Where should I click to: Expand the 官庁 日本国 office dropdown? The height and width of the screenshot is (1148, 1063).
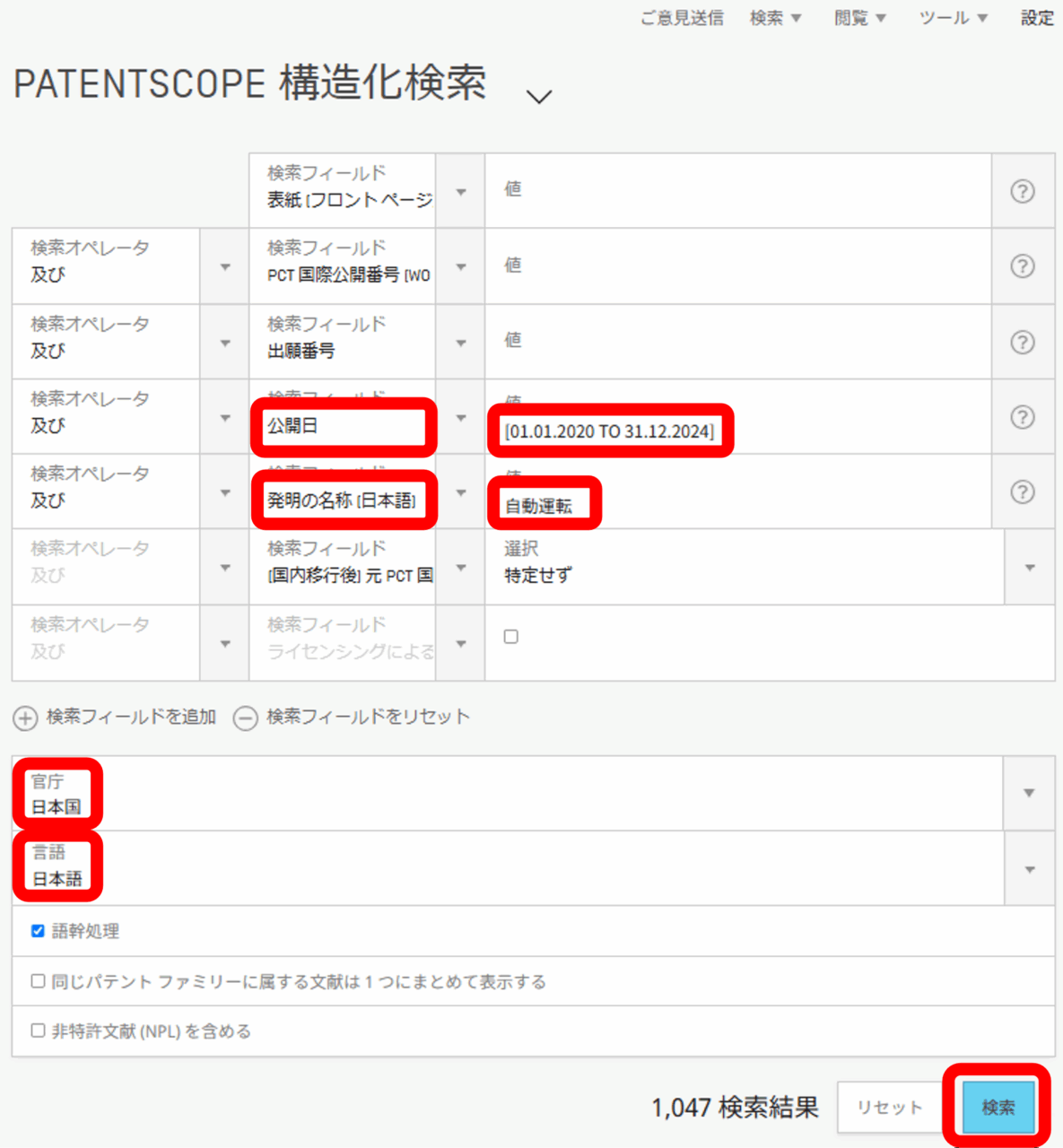(1029, 793)
